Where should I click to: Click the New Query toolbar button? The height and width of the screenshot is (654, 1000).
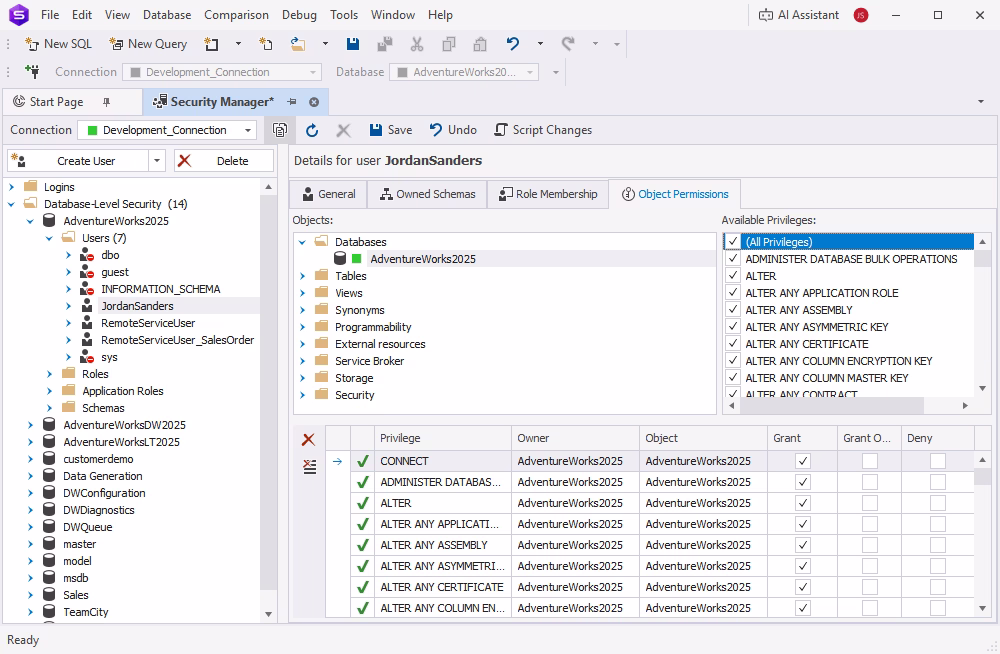pyautogui.click(x=148, y=44)
